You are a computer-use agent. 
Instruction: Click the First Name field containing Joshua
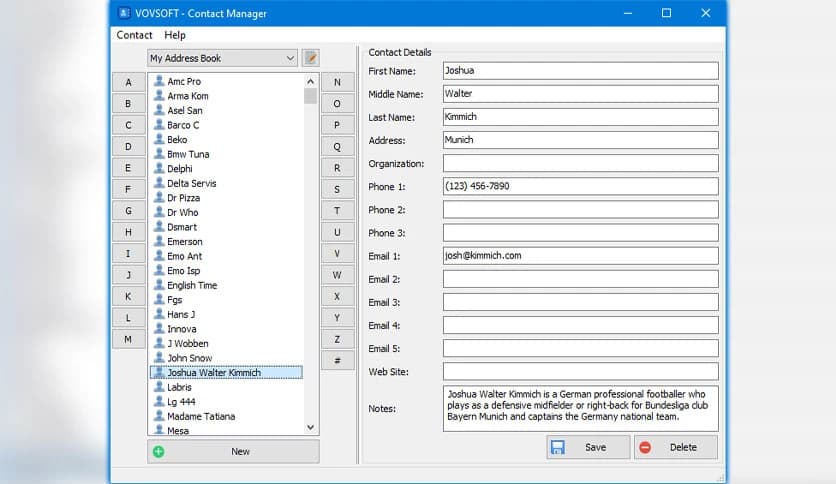[581, 70]
